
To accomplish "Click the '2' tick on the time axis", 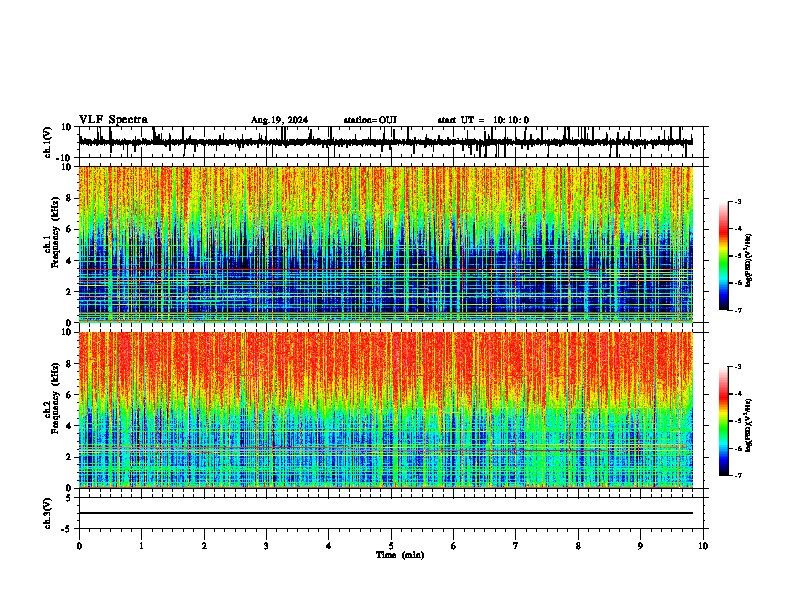I will [x=204, y=546].
